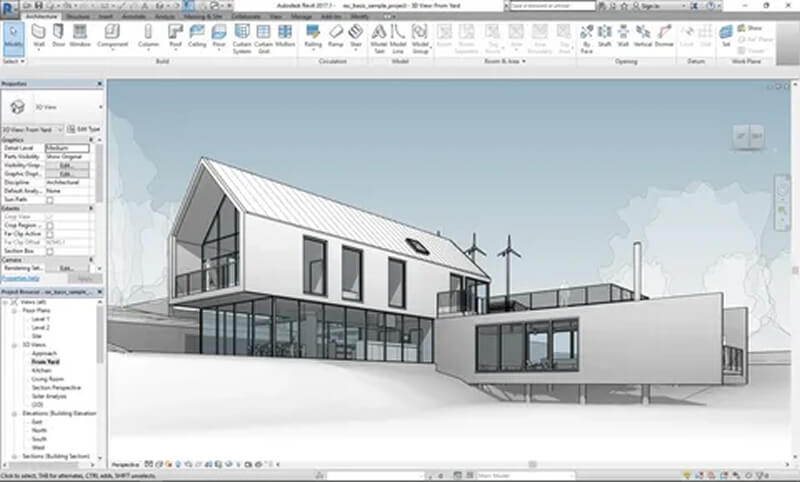Viewport: 800px width, 482px height.
Task: Switch to the Structure ribbon tab
Action: click(77, 17)
